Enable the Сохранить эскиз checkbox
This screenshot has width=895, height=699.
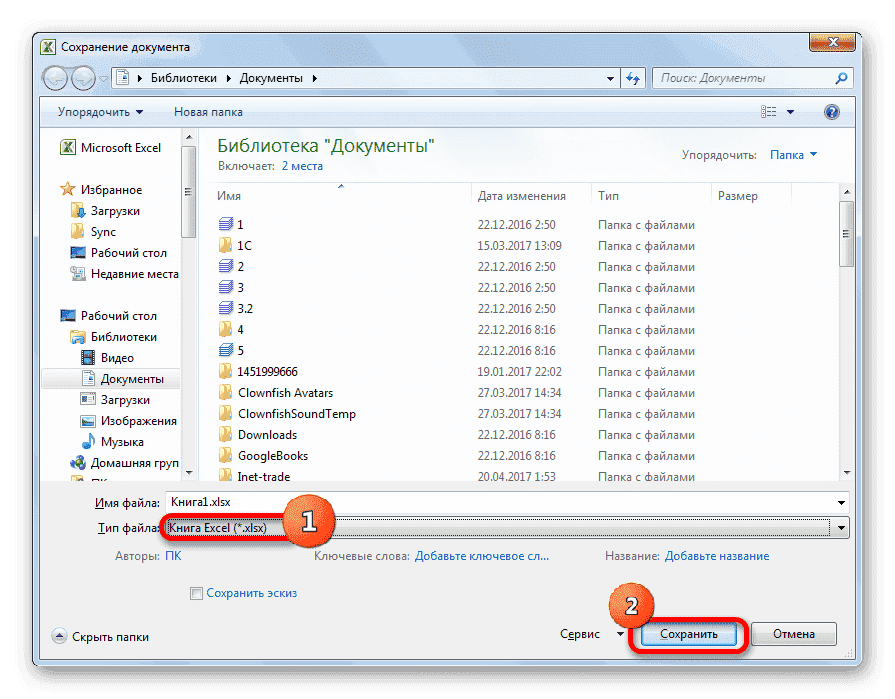point(196,593)
